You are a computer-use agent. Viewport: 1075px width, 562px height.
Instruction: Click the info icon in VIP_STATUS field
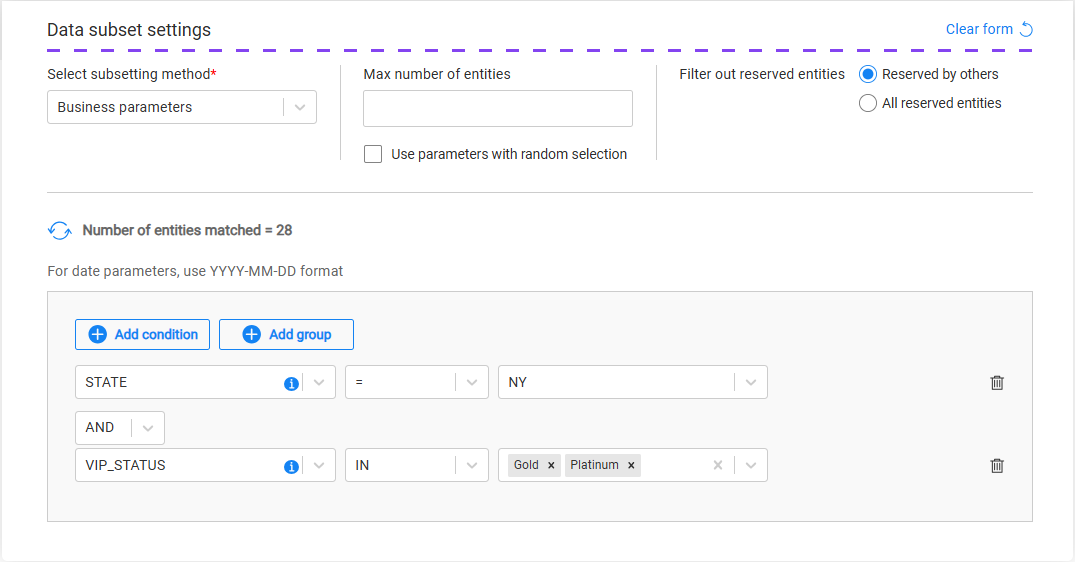pyautogui.click(x=291, y=466)
